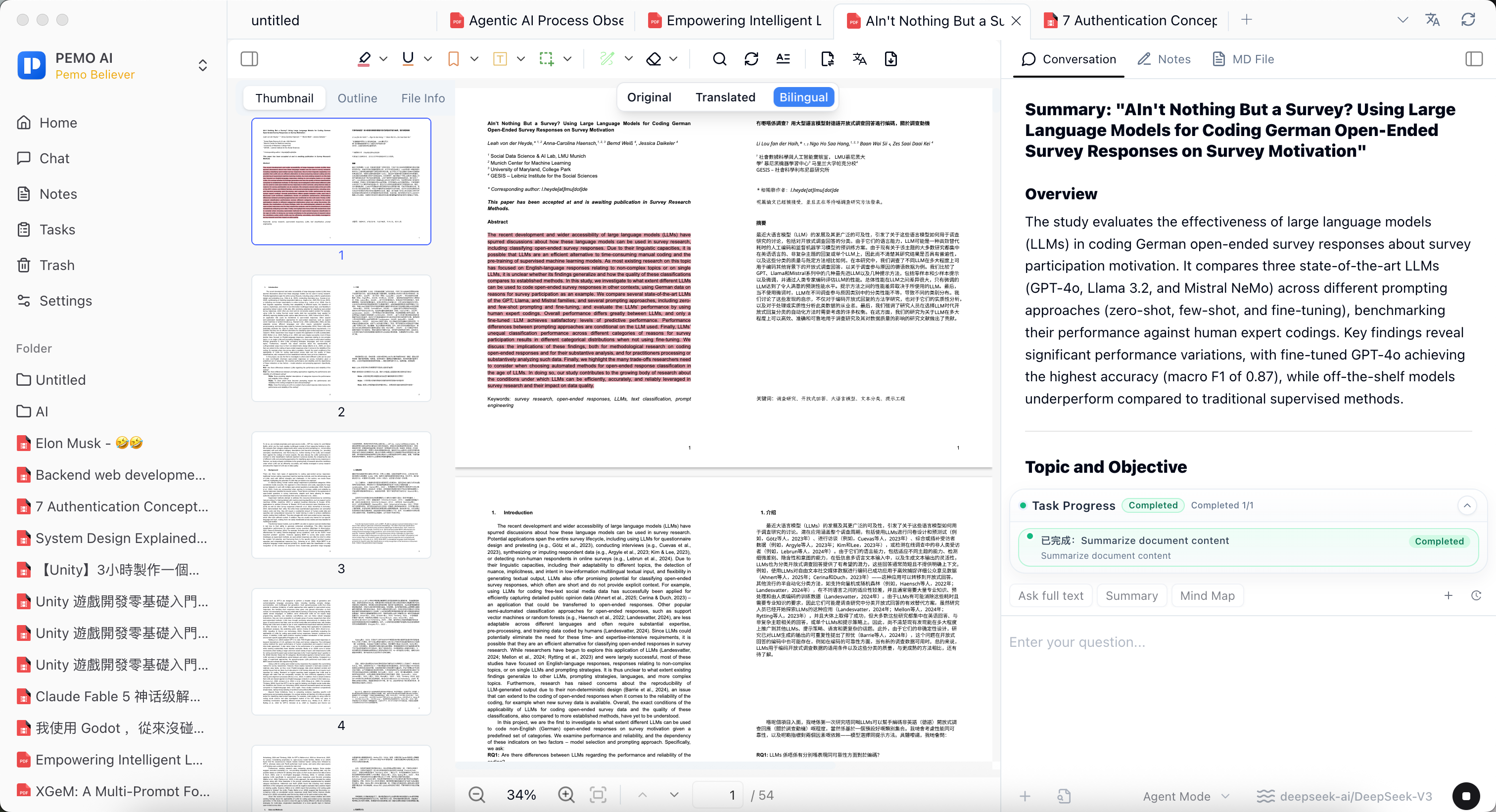Select the text box tool
Screen dimensions: 1496x812
500,59
